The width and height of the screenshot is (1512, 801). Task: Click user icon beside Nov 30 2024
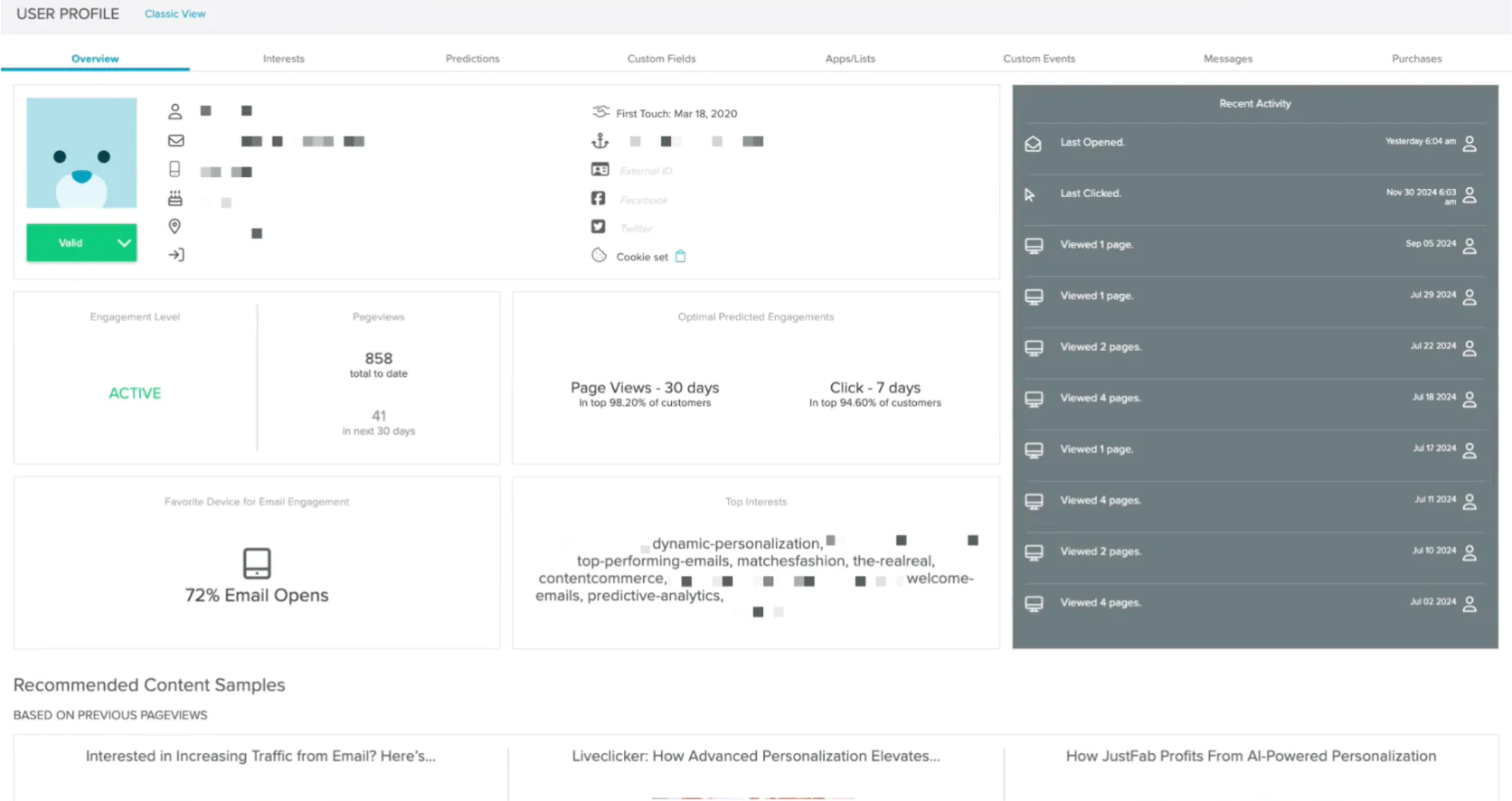(1469, 194)
